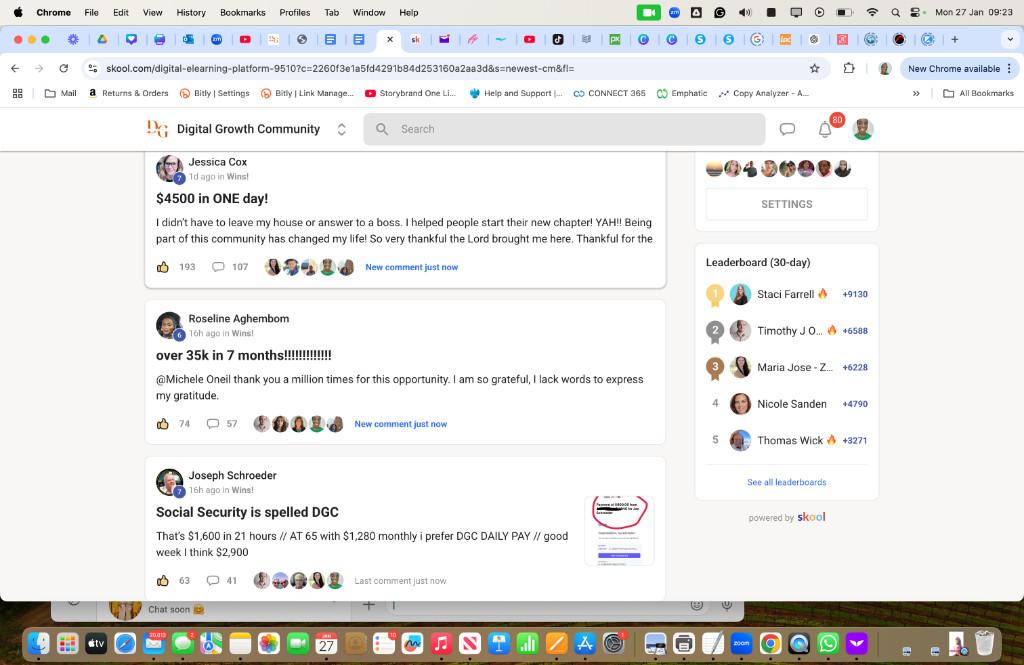Open the See all leaderboards link

(786, 482)
